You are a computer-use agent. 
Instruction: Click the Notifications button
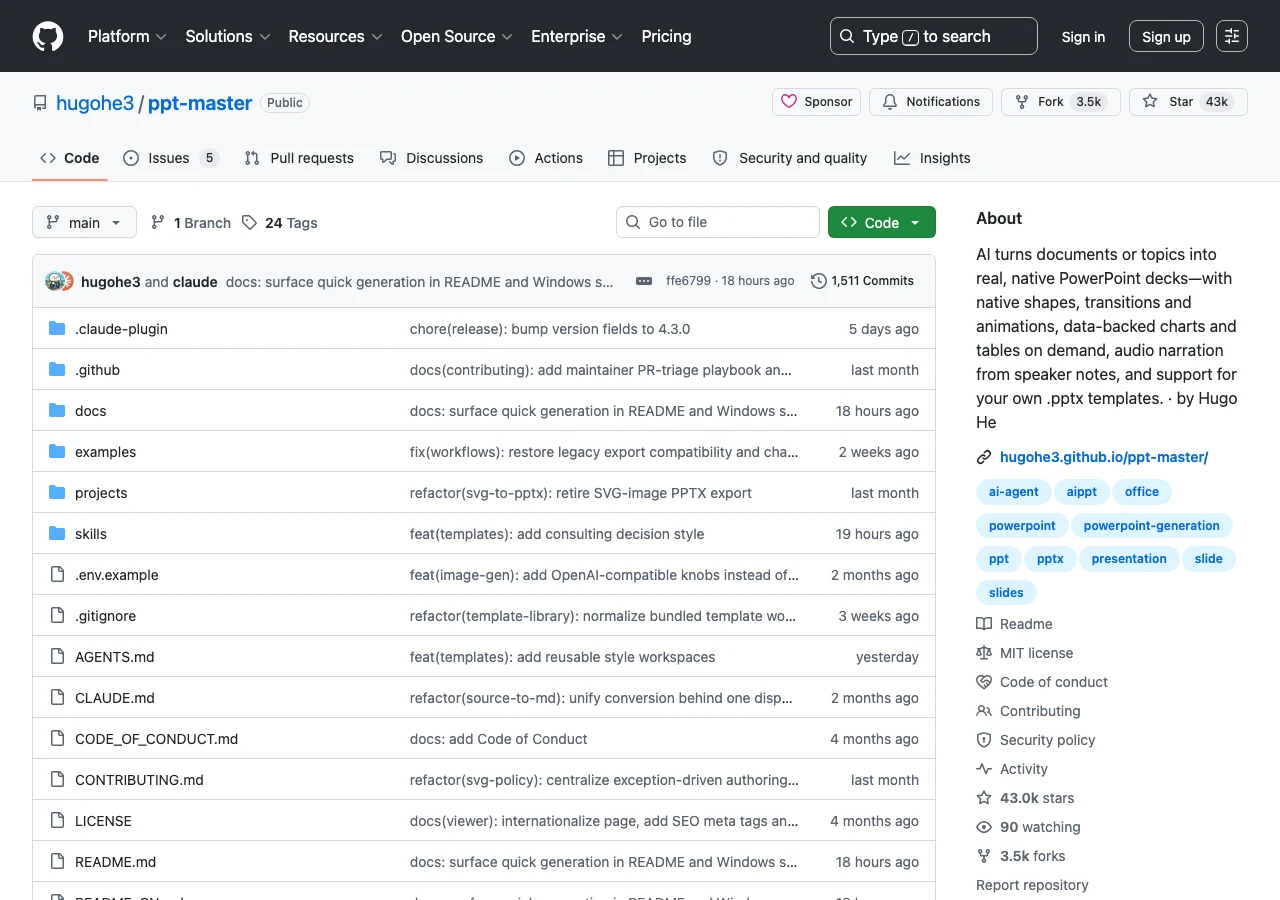coord(931,102)
